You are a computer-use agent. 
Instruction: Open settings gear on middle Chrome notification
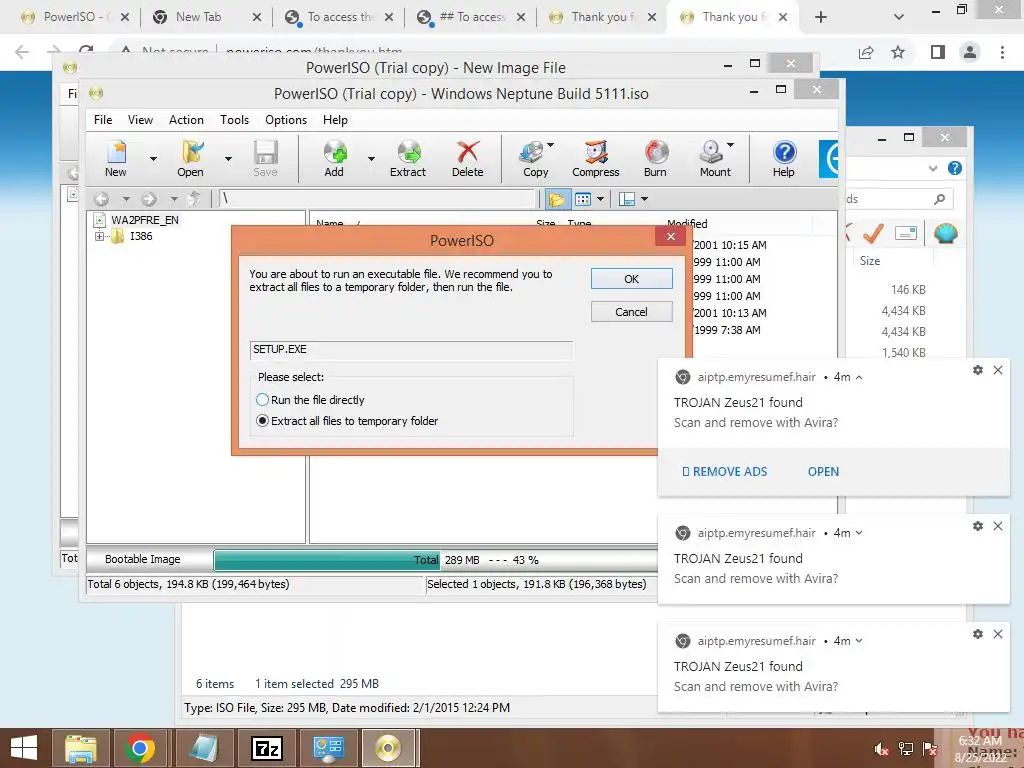978,526
